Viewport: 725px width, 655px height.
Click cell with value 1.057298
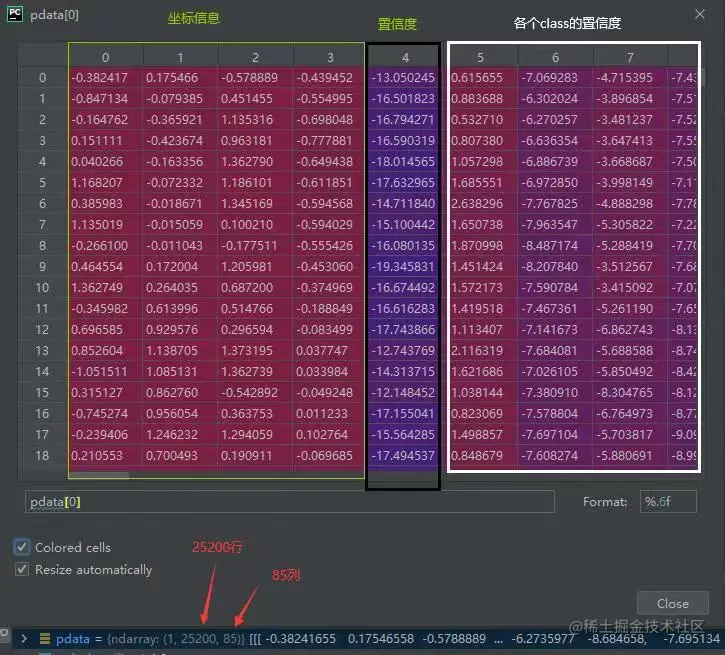coord(483,161)
